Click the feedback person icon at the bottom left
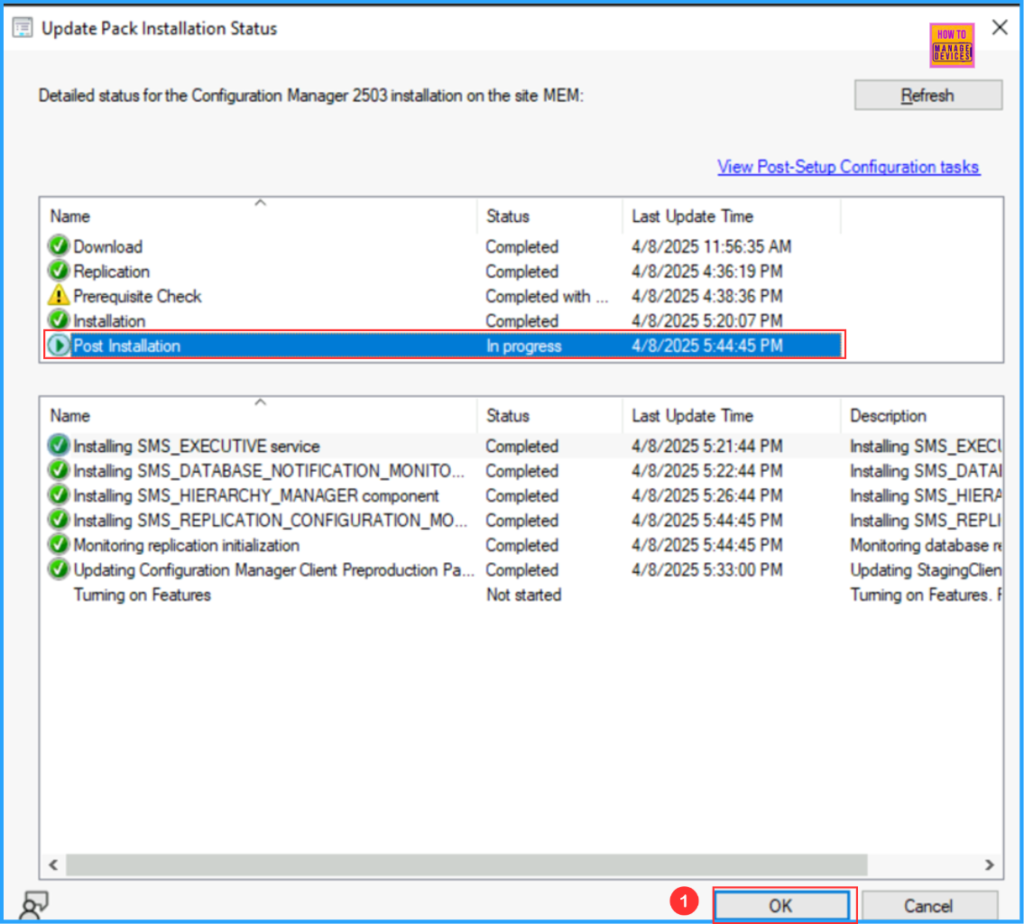This screenshot has width=1024, height=924. [34, 905]
